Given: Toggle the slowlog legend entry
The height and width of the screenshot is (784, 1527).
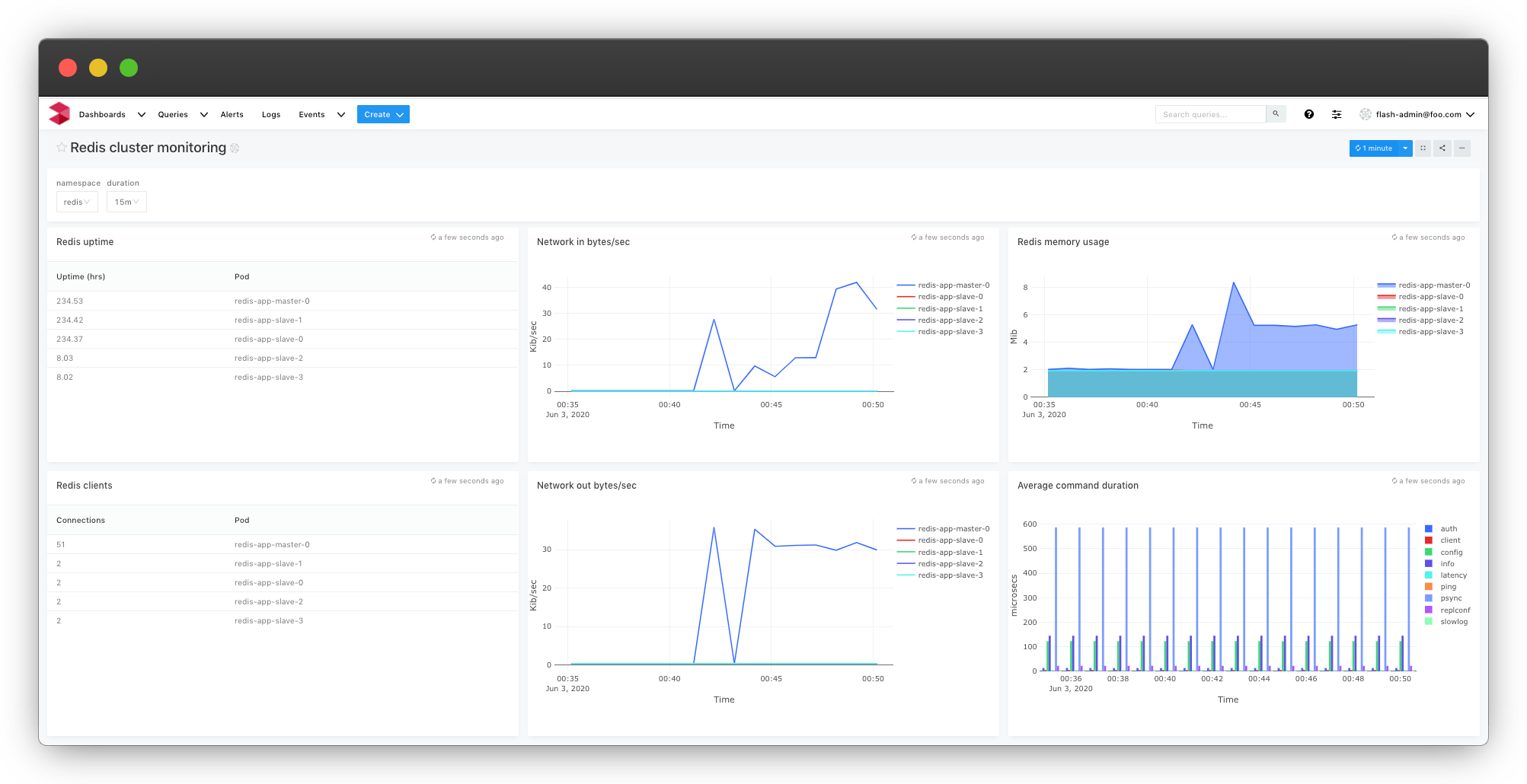Looking at the screenshot, I should (x=1446, y=622).
